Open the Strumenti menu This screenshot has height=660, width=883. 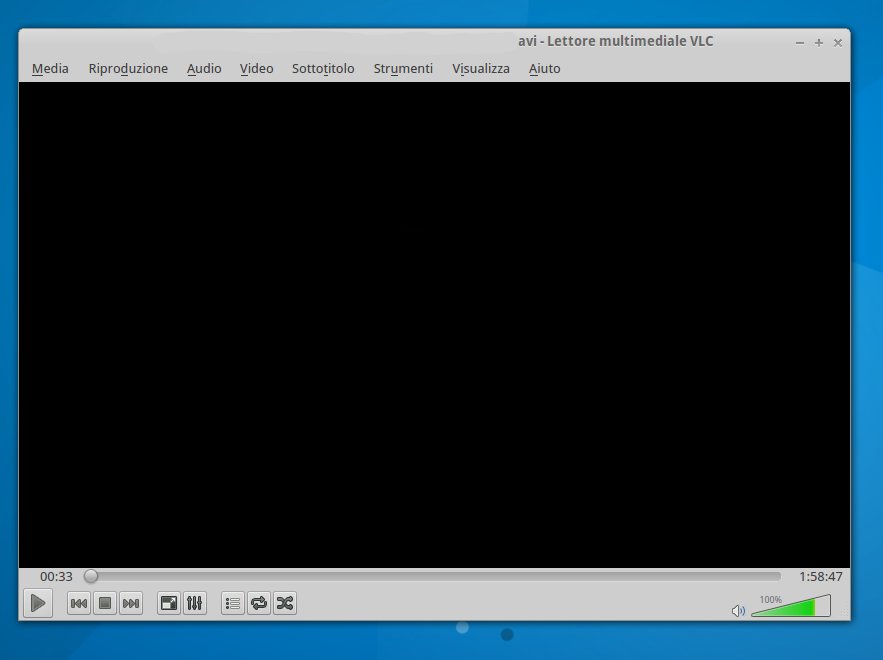(x=403, y=68)
